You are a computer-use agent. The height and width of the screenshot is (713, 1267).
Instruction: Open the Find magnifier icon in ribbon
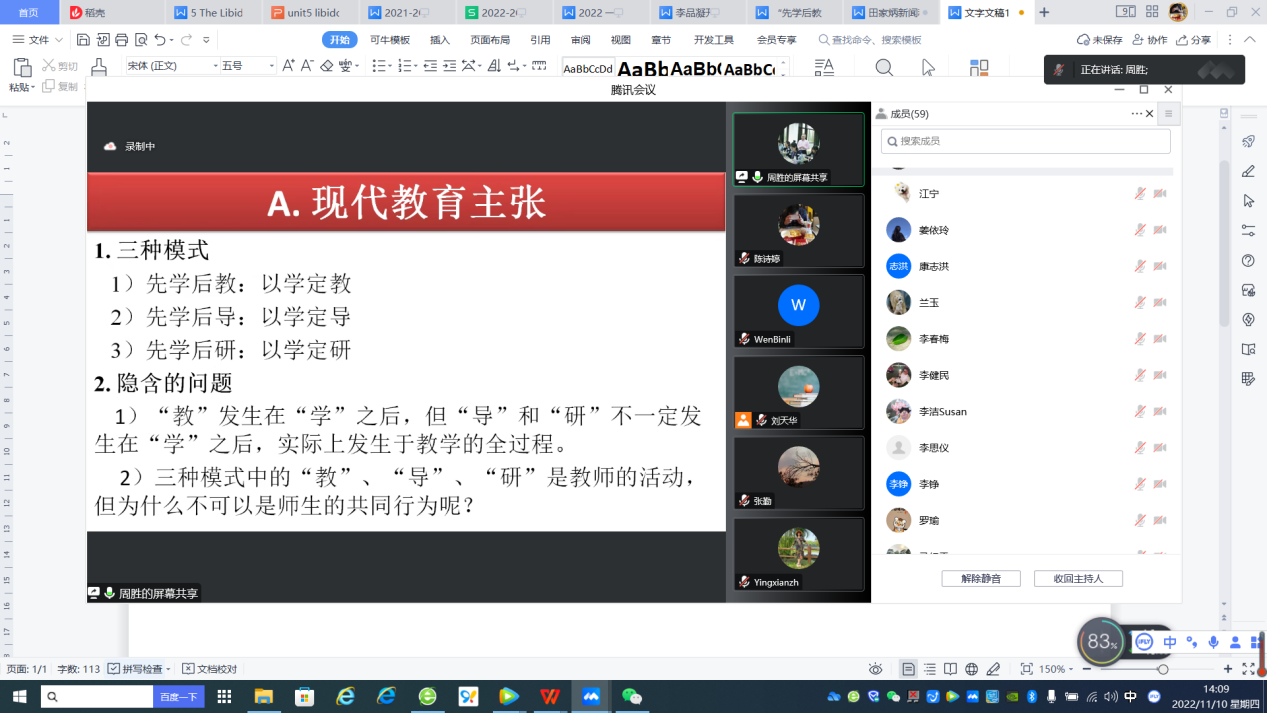[884, 68]
